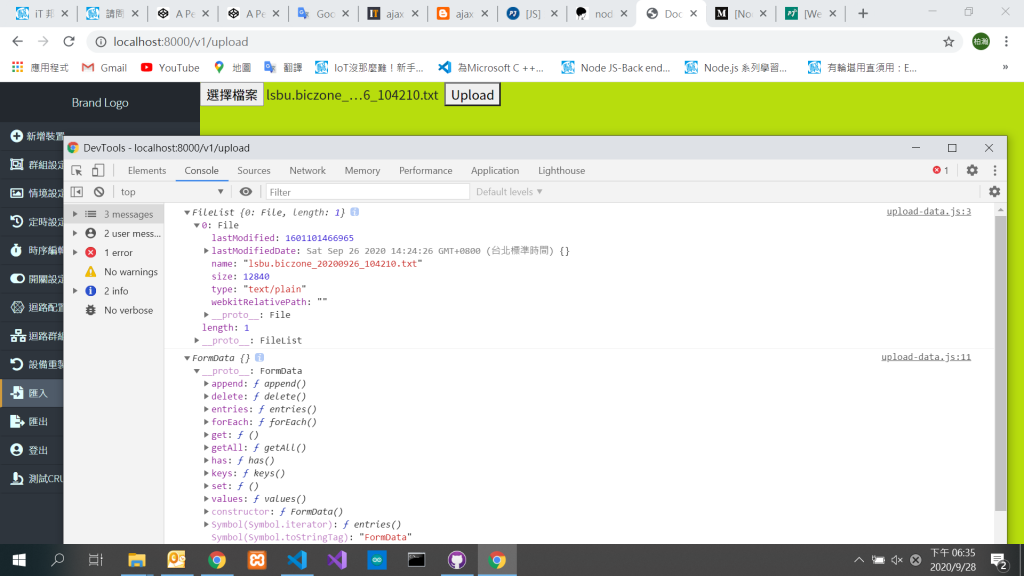Image resolution: width=1024 pixels, height=576 pixels.
Task: Expand the getAll function entry
Action: (x=206, y=448)
